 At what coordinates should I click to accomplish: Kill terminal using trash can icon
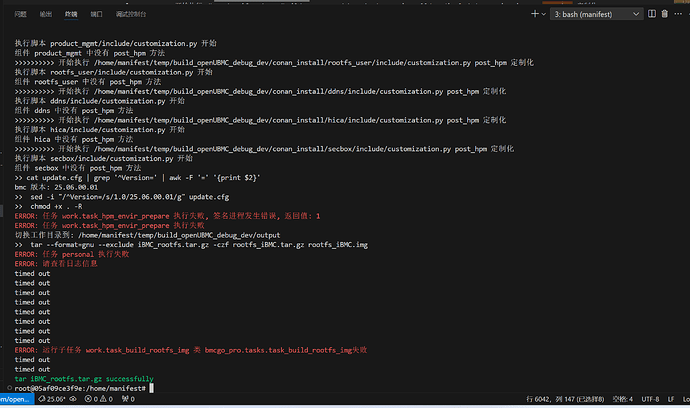pos(664,14)
